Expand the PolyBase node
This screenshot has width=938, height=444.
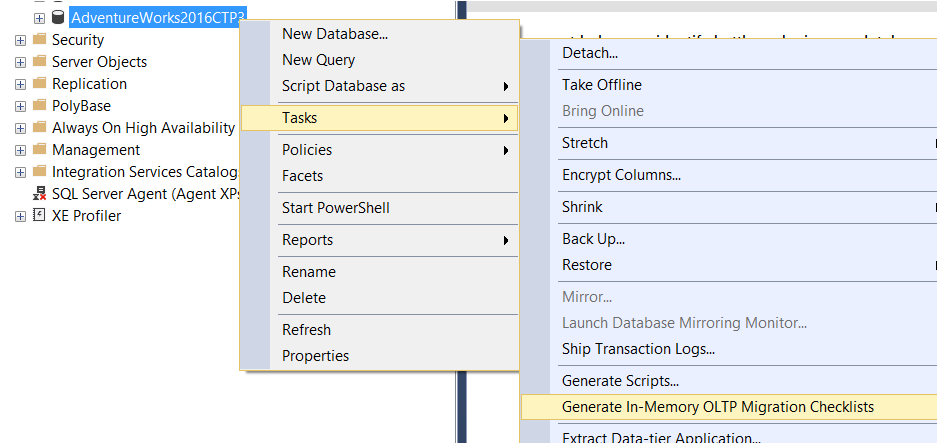[20, 107]
